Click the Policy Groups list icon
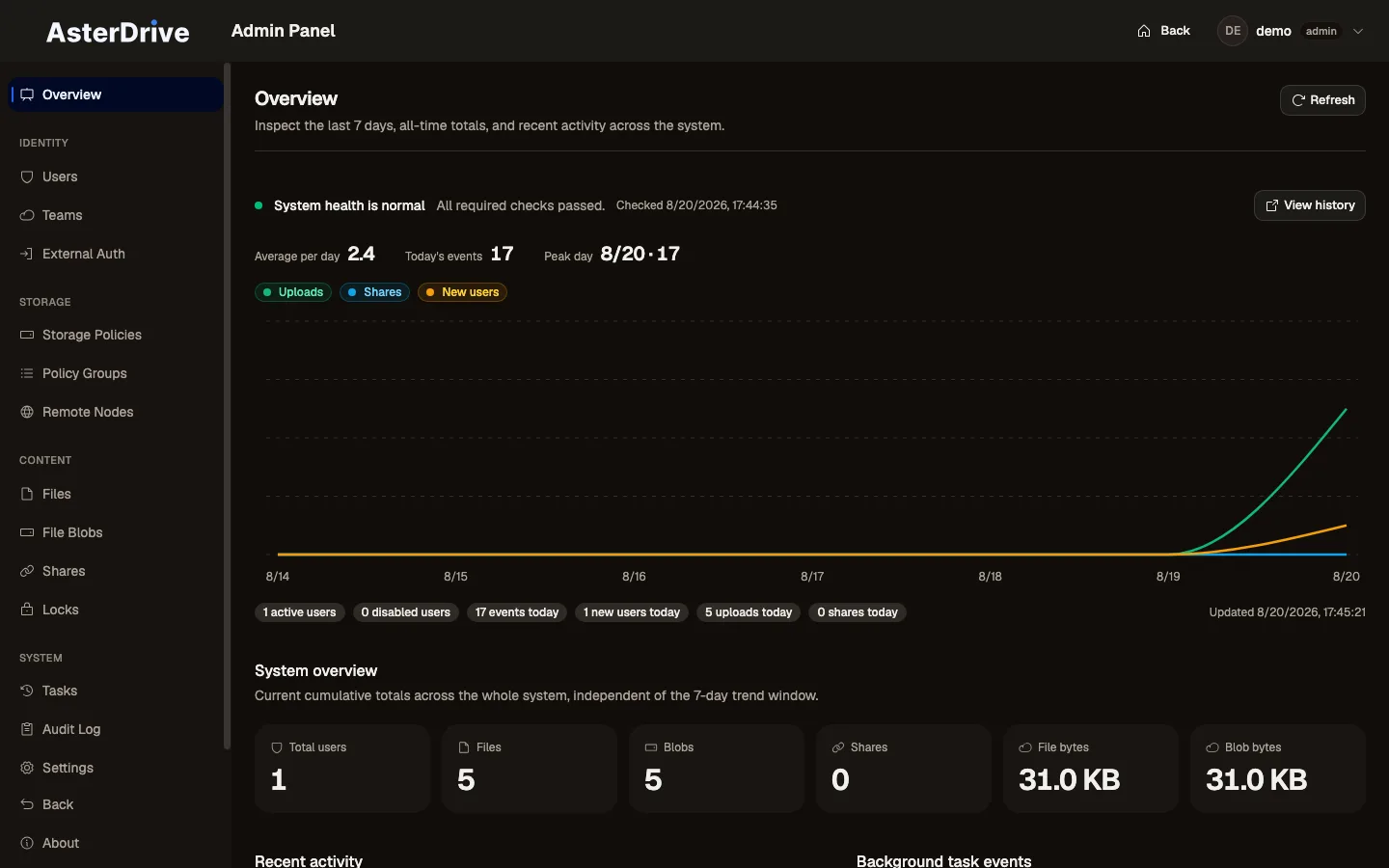Image resolution: width=1389 pixels, height=868 pixels. coord(27,373)
